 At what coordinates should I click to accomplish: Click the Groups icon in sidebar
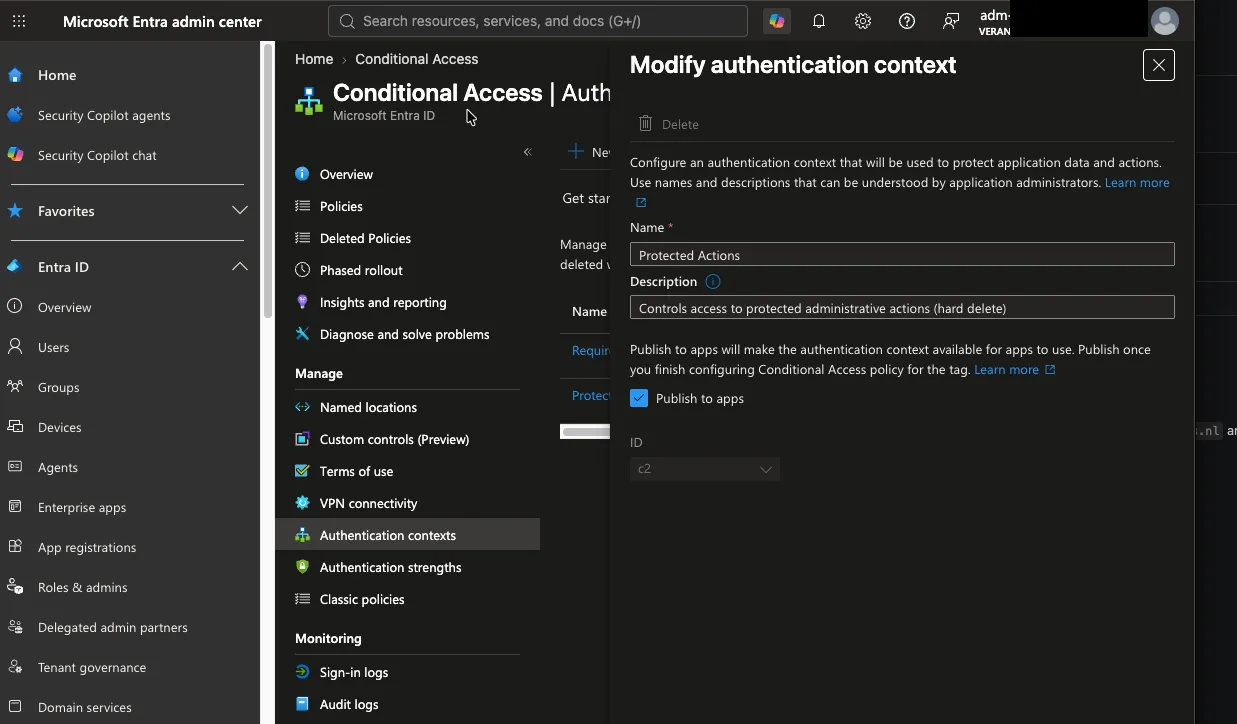coord(15,387)
